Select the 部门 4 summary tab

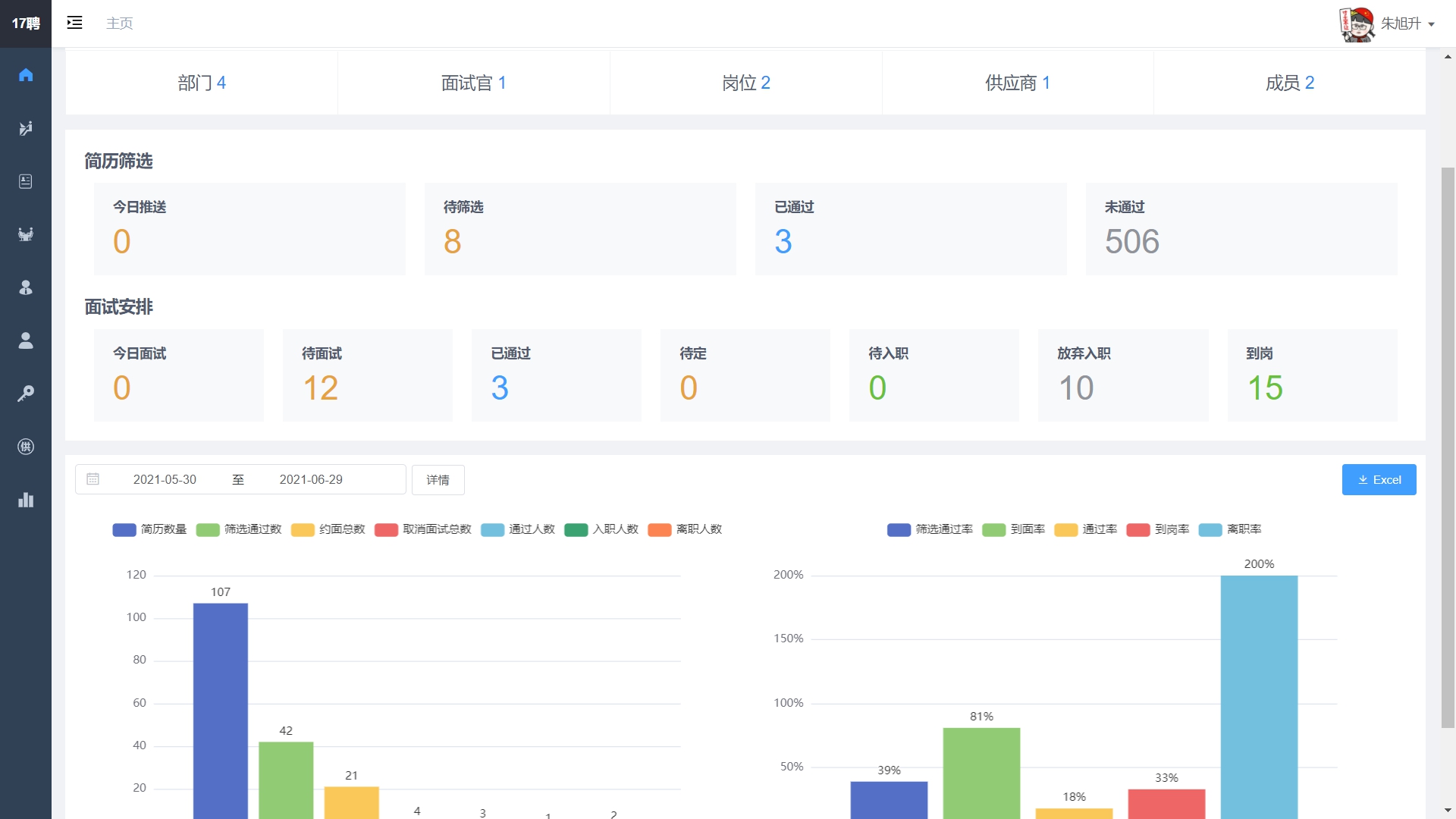point(202,83)
